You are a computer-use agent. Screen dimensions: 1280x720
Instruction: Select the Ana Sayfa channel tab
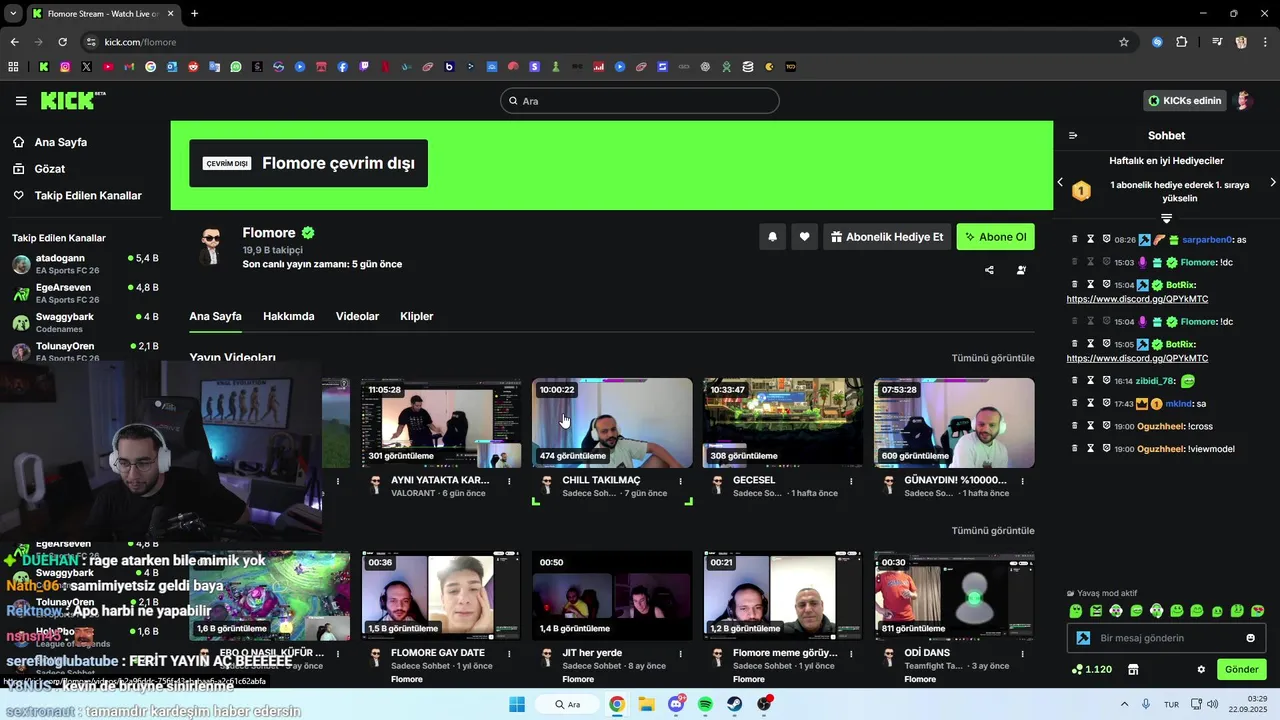215,316
